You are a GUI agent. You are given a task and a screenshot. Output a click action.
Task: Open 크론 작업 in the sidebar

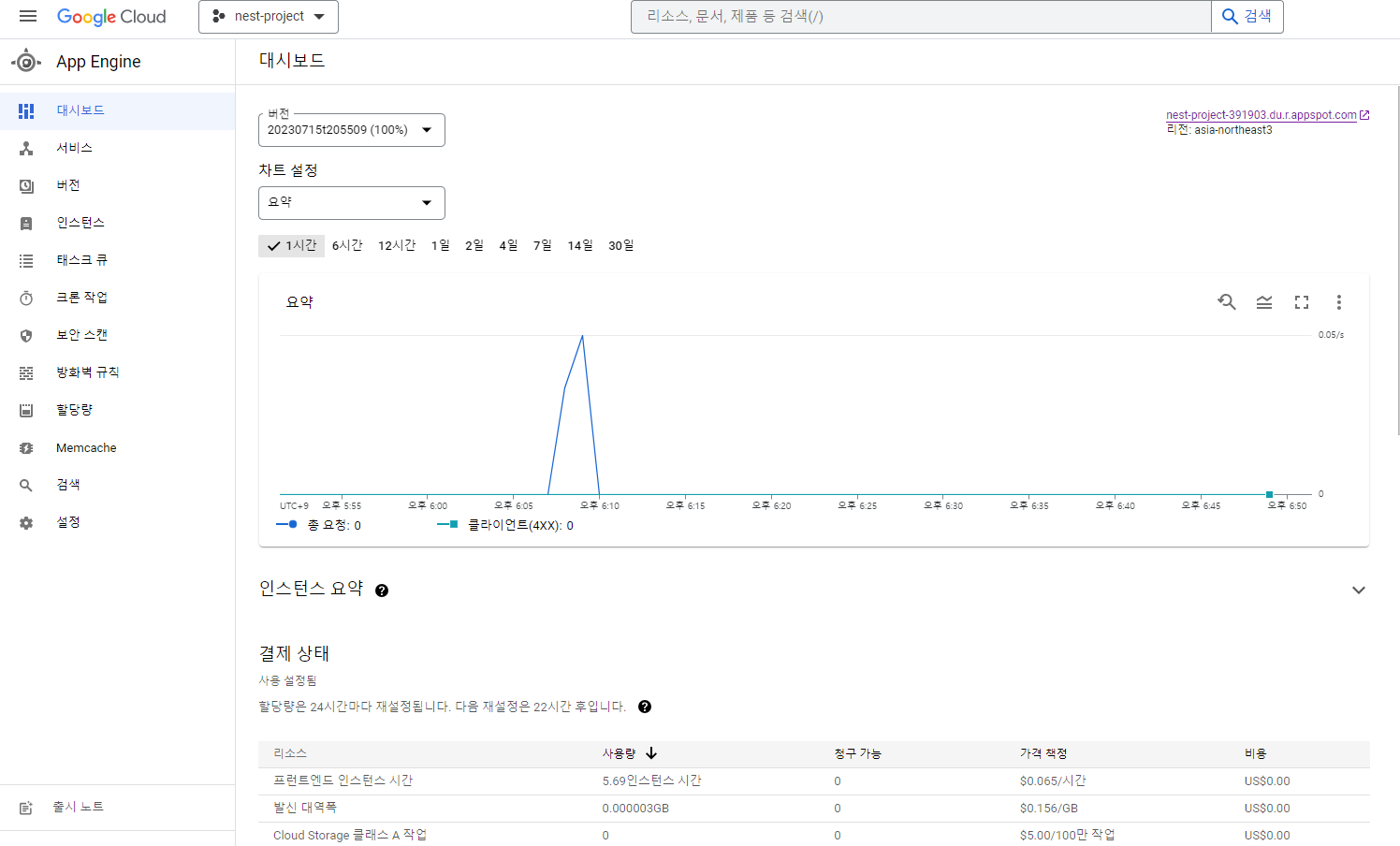117,298
